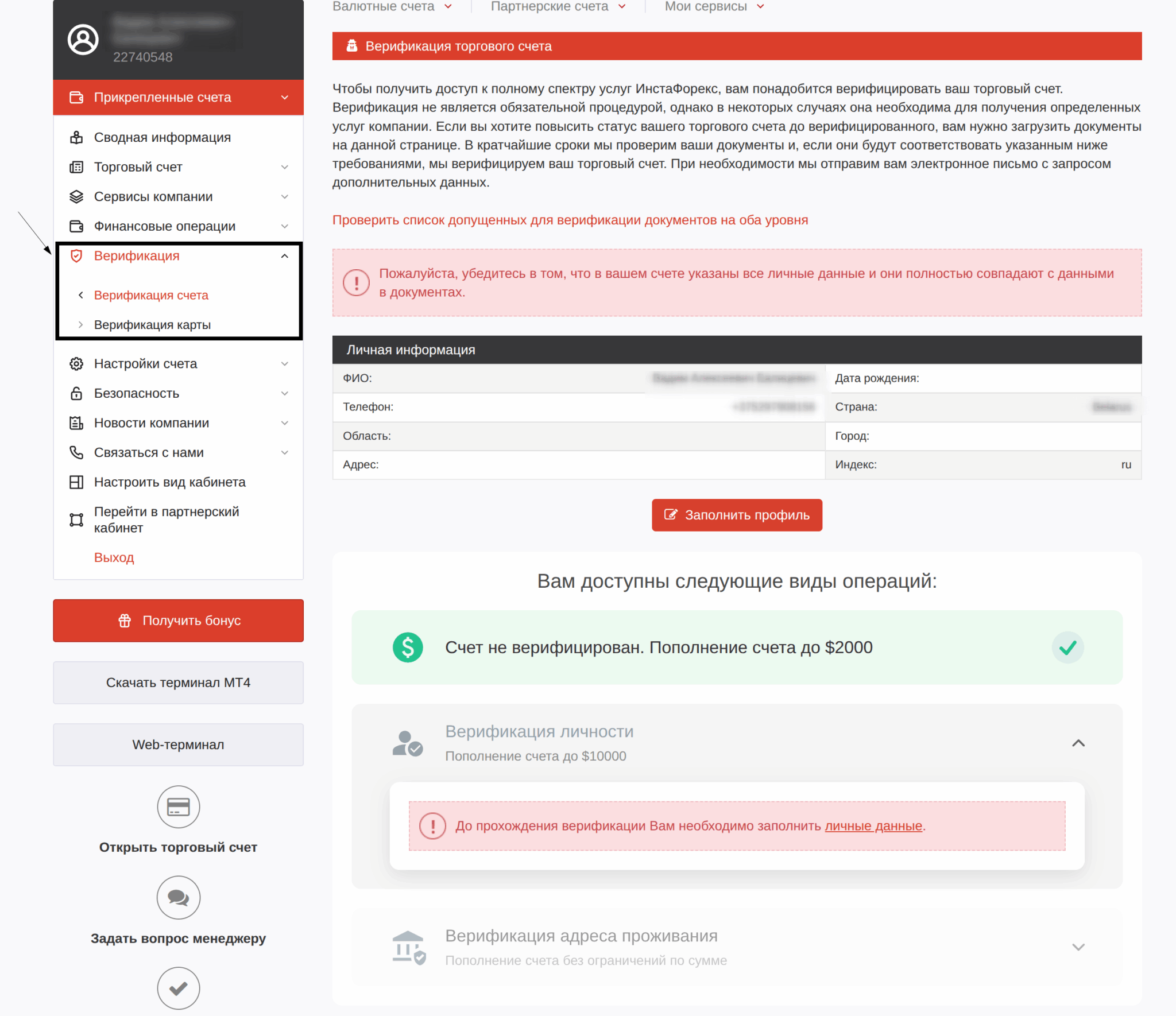Click the phone icon beside Связаться с нами
This screenshot has width=1176, height=1016.
pyautogui.click(x=76, y=452)
